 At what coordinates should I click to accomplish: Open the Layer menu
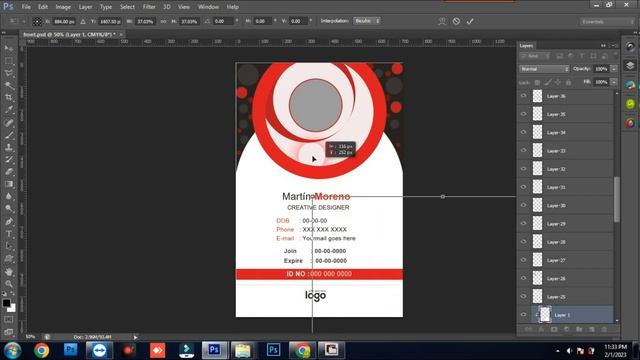click(x=85, y=7)
